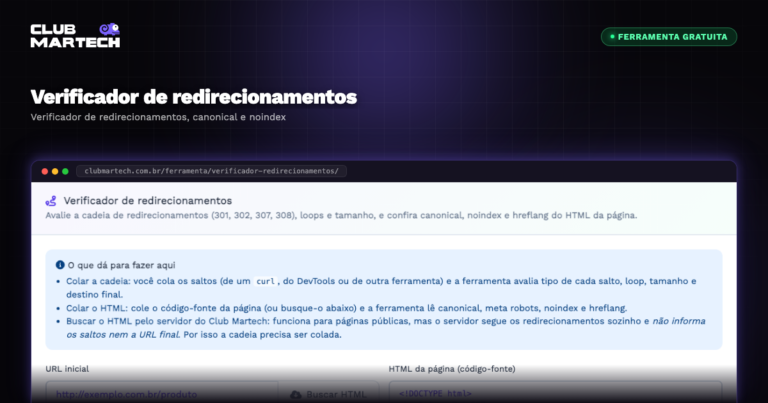Click the 'HTML da página (código-fonte)' label
Screen dimensions: 768x403
(452, 369)
